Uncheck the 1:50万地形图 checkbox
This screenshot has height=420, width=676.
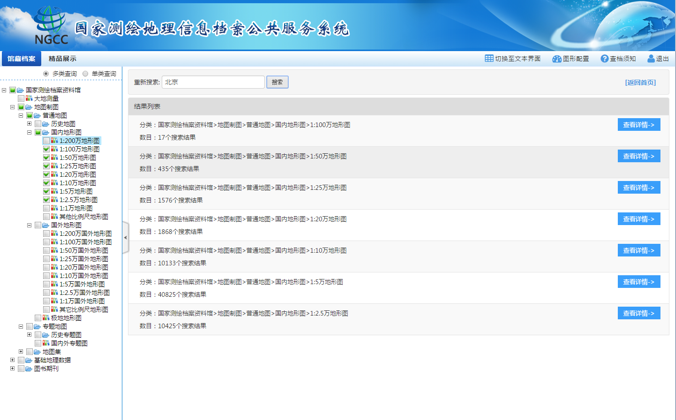point(46,157)
